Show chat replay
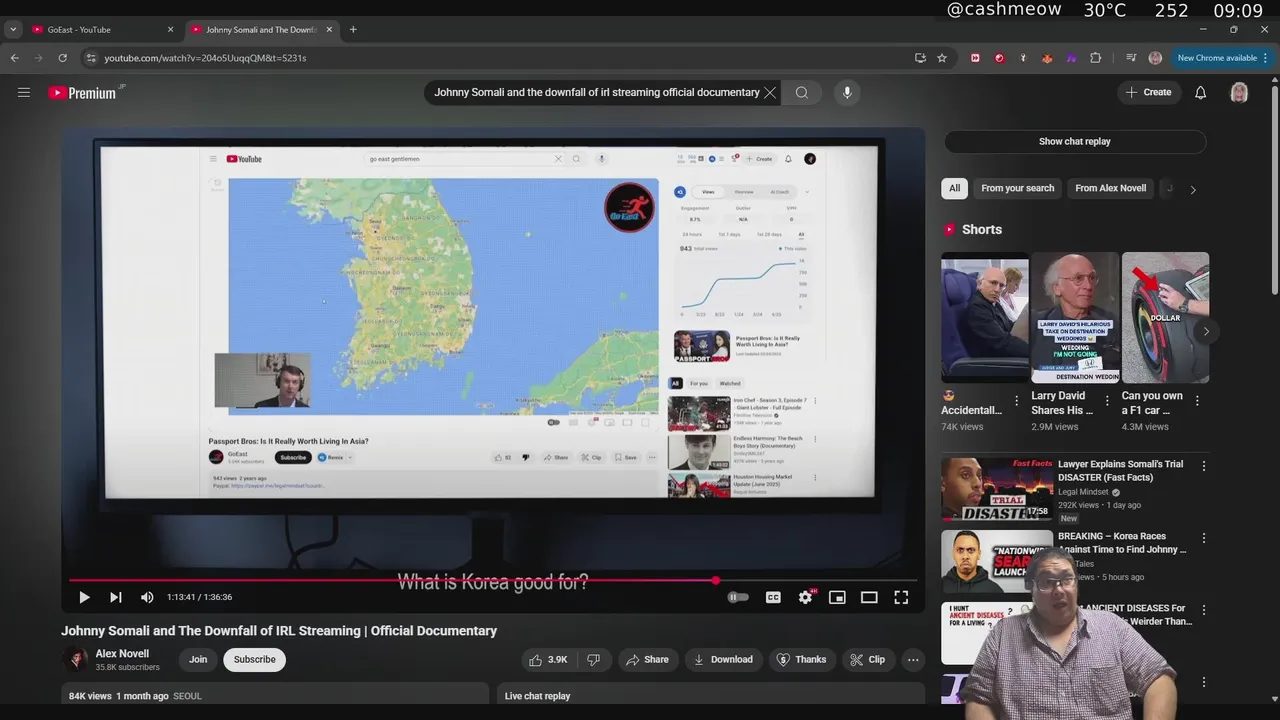Image resolution: width=1280 pixels, height=720 pixels. 1075,141
